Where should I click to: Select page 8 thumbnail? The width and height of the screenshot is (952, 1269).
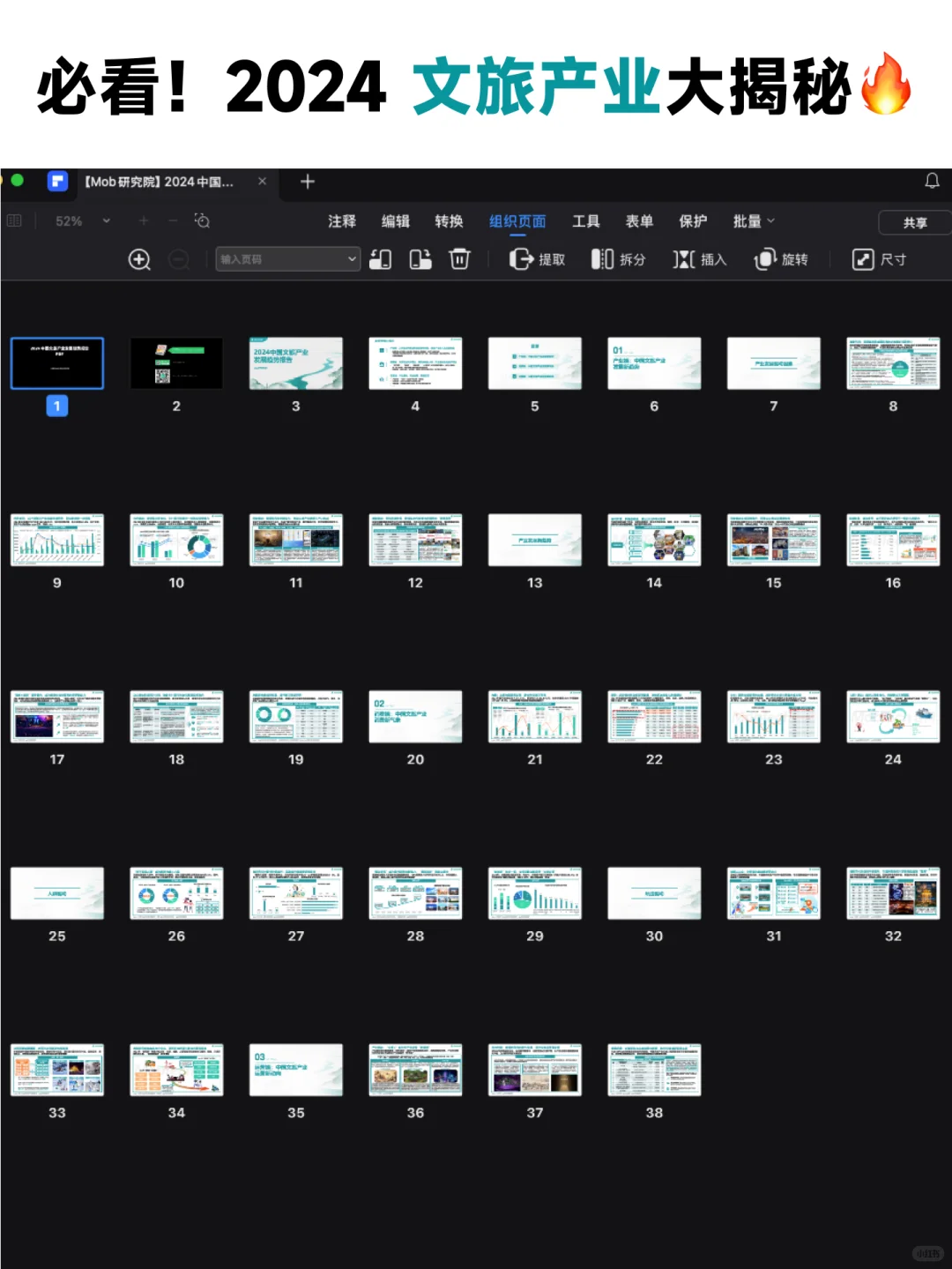pyautogui.click(x=893, y=362)
